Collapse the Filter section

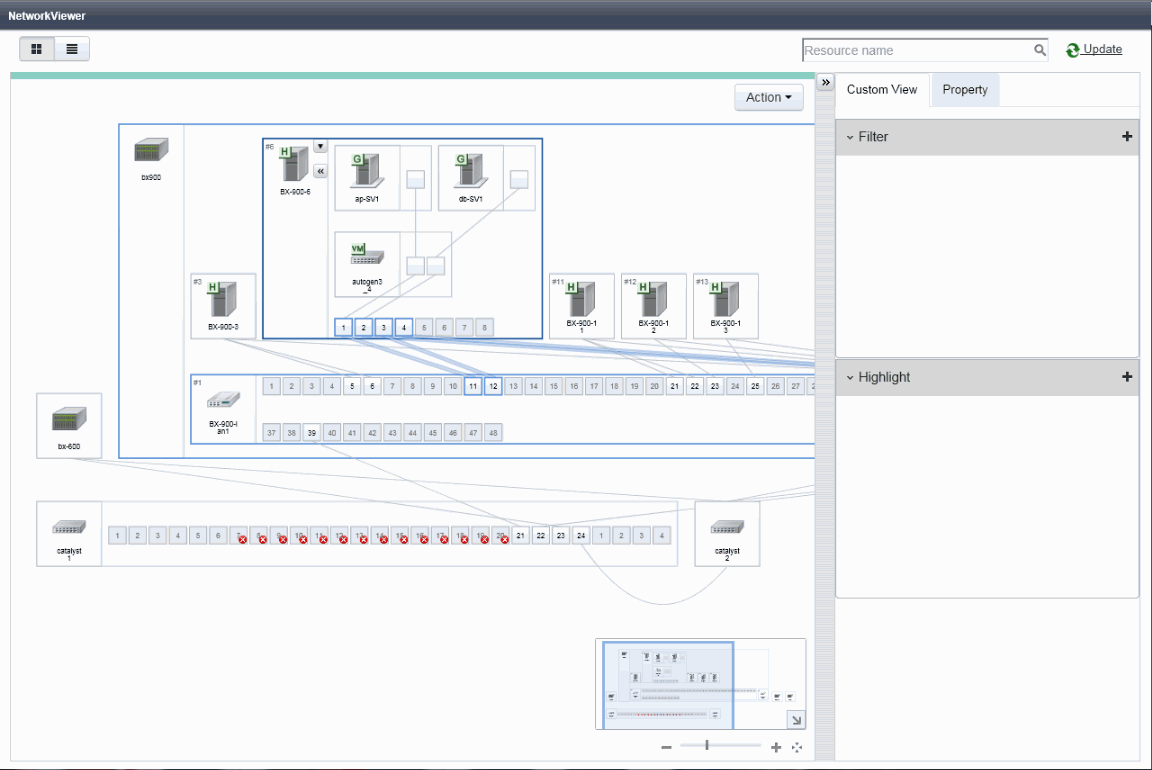coord(850,137)
